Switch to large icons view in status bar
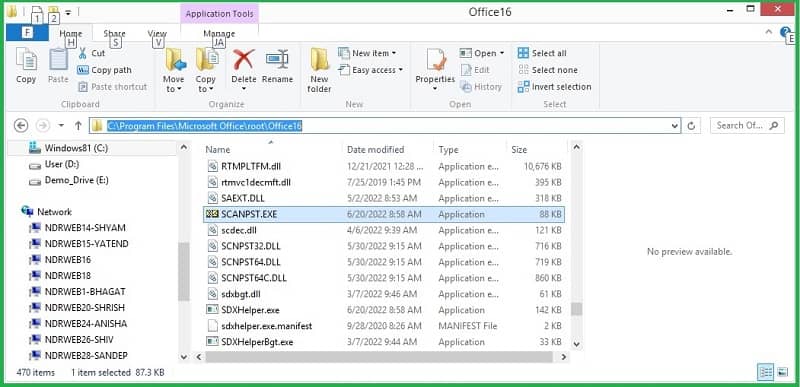Viewport: 800px width, 387px height. coord(783,373)
